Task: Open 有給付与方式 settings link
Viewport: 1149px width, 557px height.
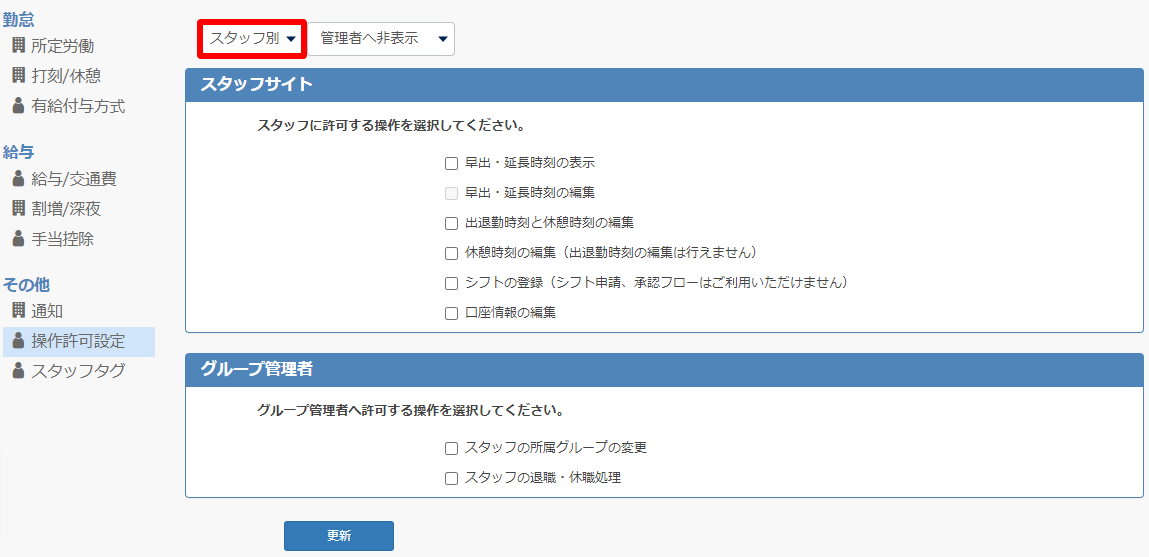Action: 78,106
